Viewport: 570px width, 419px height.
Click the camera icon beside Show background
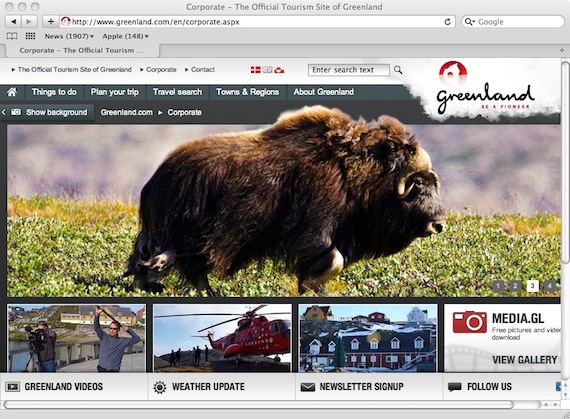click(16, 112)
